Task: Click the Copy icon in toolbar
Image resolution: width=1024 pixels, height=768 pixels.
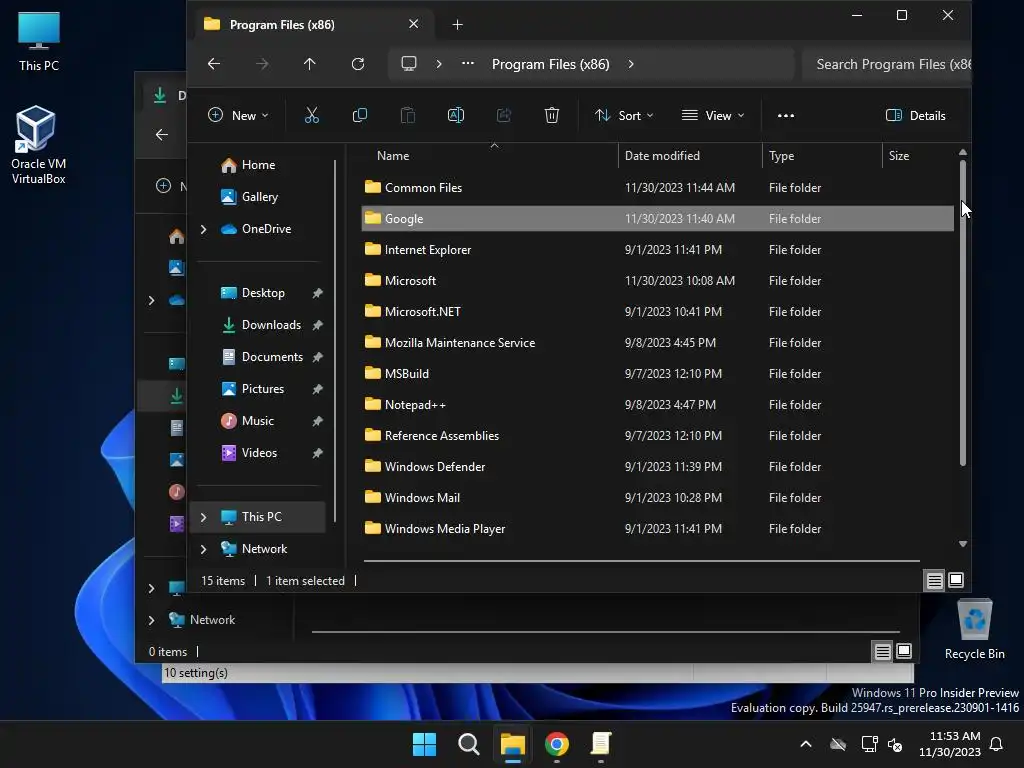Action: tap(359, 116)
